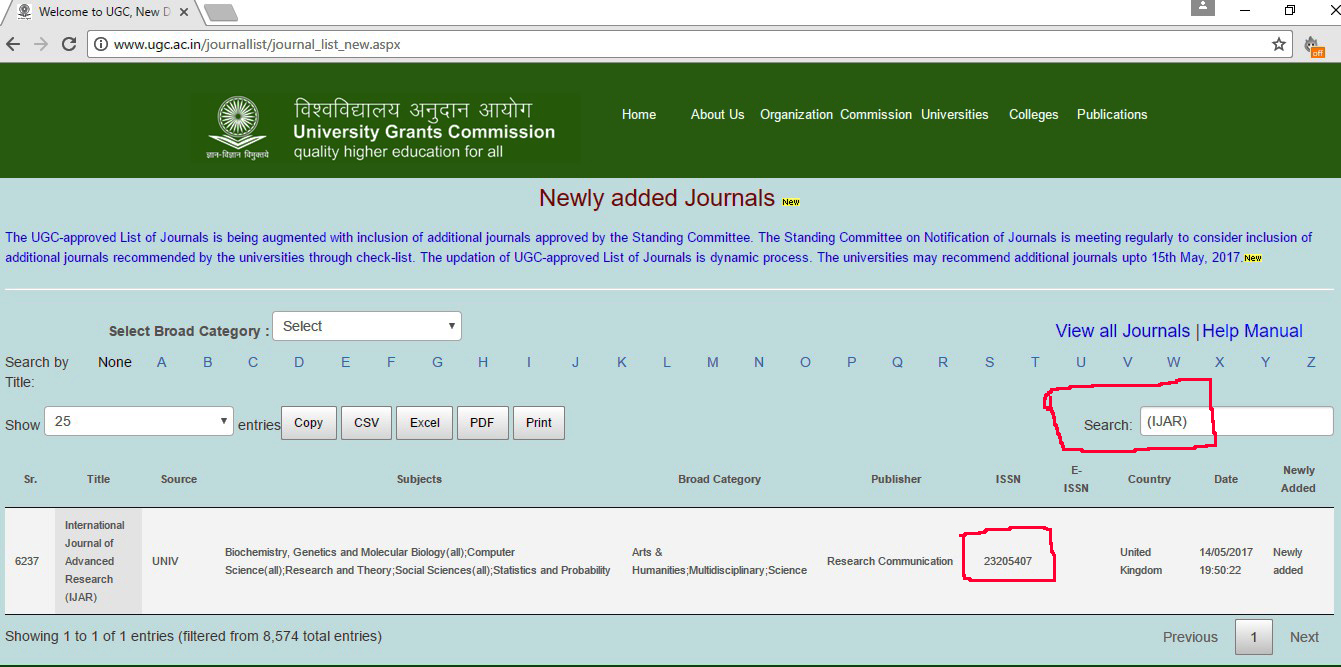Filter titles by letter R
This screenshot has width=1341, height=667.
943,362
